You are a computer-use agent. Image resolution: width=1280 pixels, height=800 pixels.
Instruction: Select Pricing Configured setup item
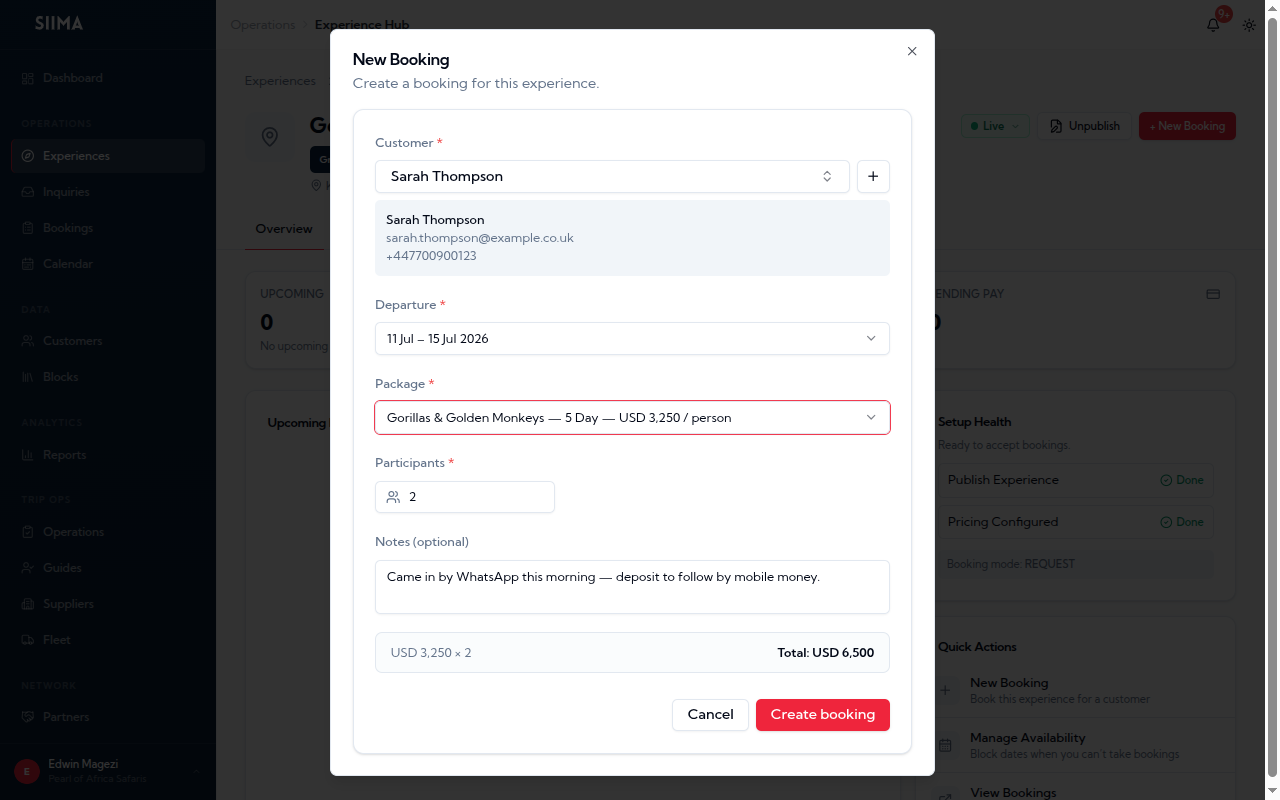pos(1076,522)
